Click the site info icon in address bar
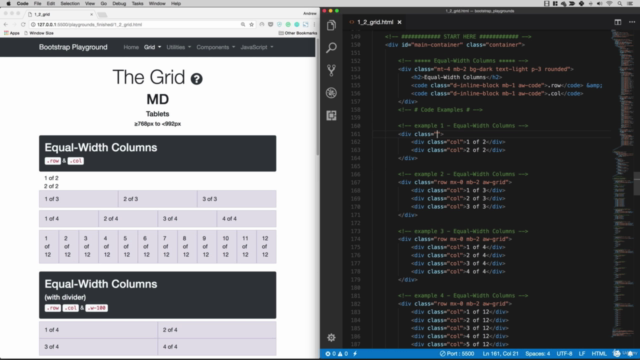This screenshot has width=640, height=360. point(33,24)
